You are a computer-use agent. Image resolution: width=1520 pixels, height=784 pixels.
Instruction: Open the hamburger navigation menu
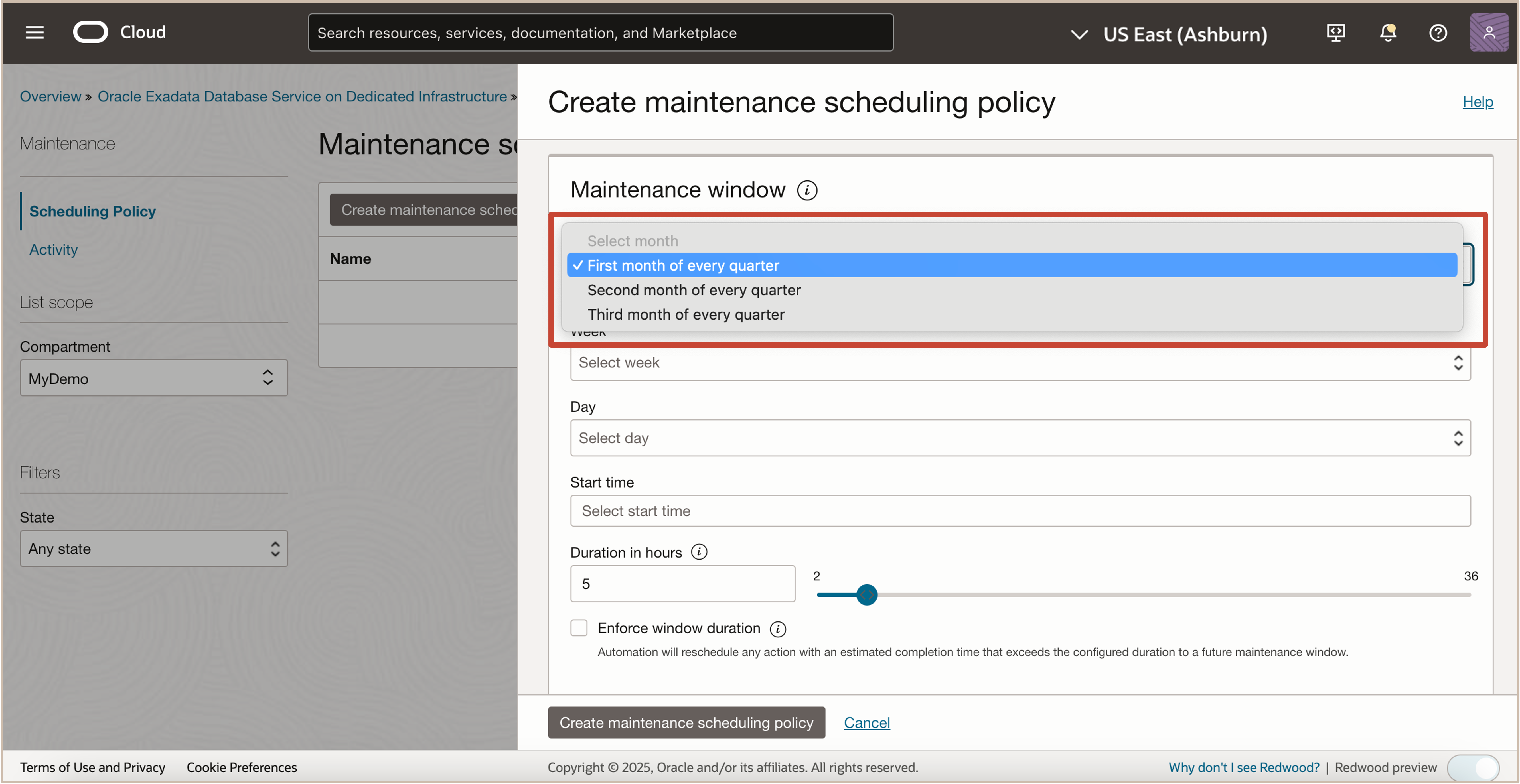tap(34, 33)
